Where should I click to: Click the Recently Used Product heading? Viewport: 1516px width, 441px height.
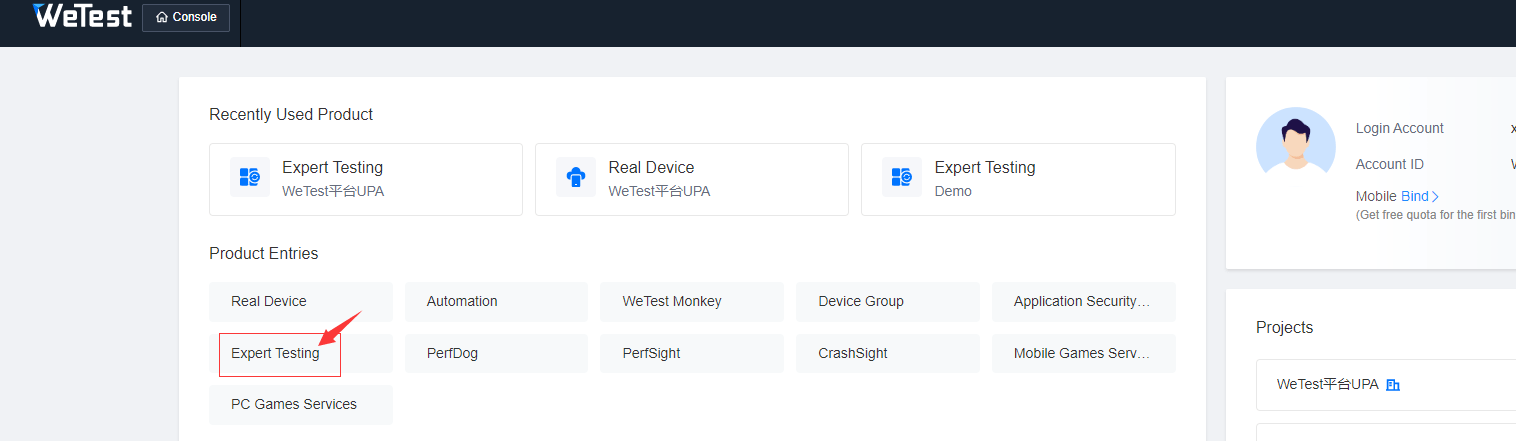pos(291,114)
